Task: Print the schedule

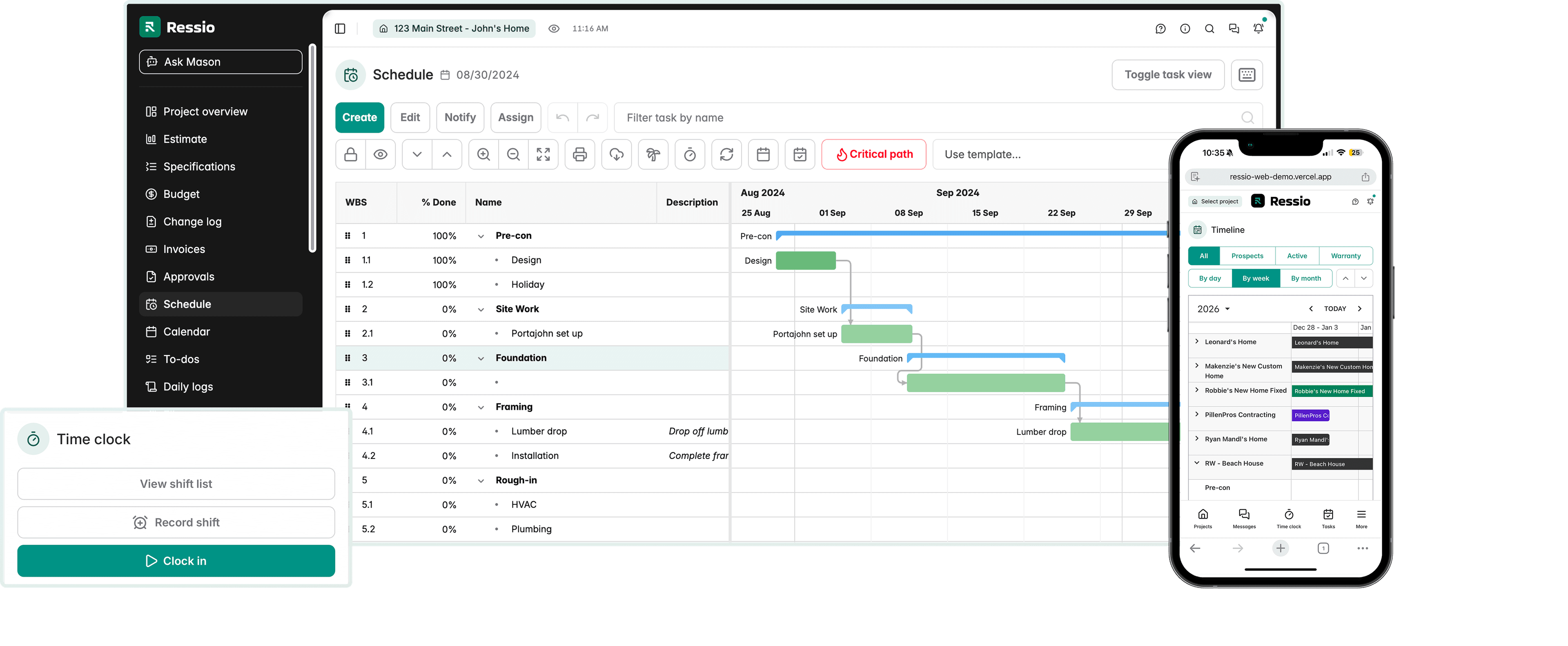Action: click(x=579, y=155)
